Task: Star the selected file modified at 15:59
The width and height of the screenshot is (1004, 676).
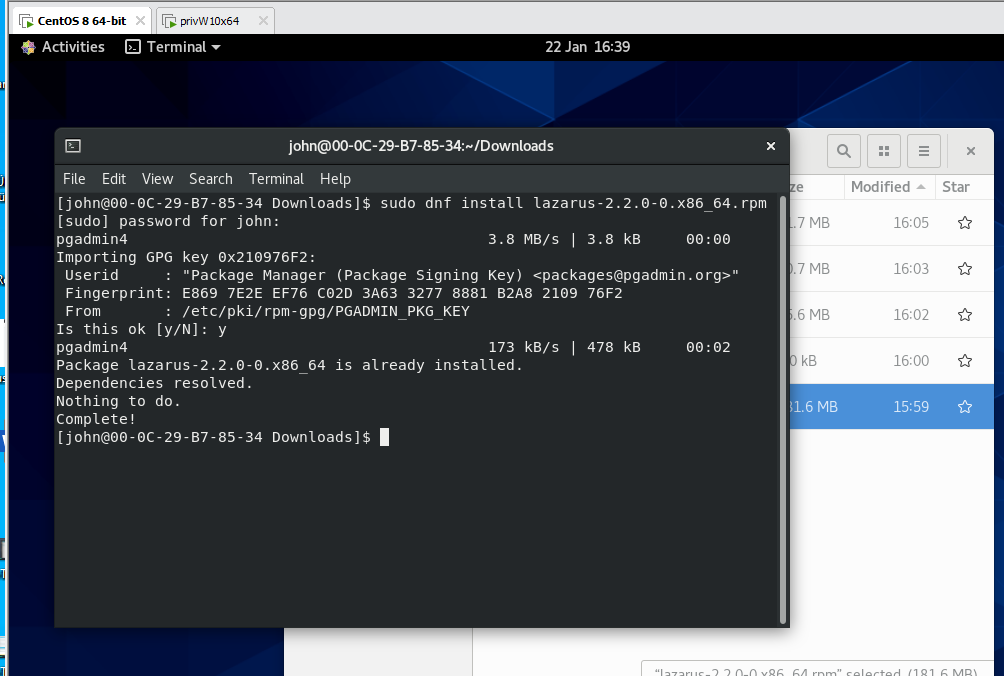Action: pos(965,407)
